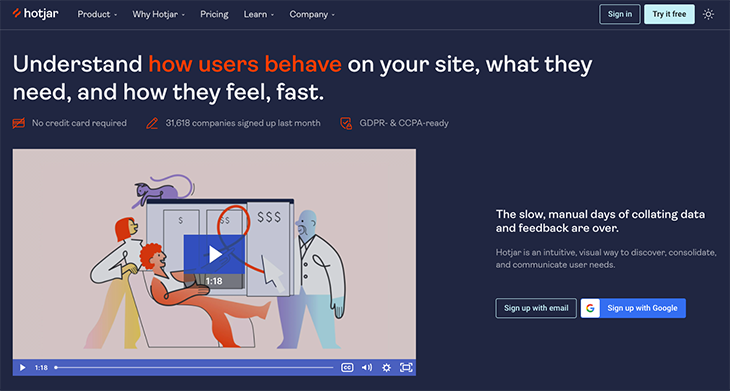The image size is (730, 391).
Task: Click the small play icon in video controls
Action: coord(22,368)
